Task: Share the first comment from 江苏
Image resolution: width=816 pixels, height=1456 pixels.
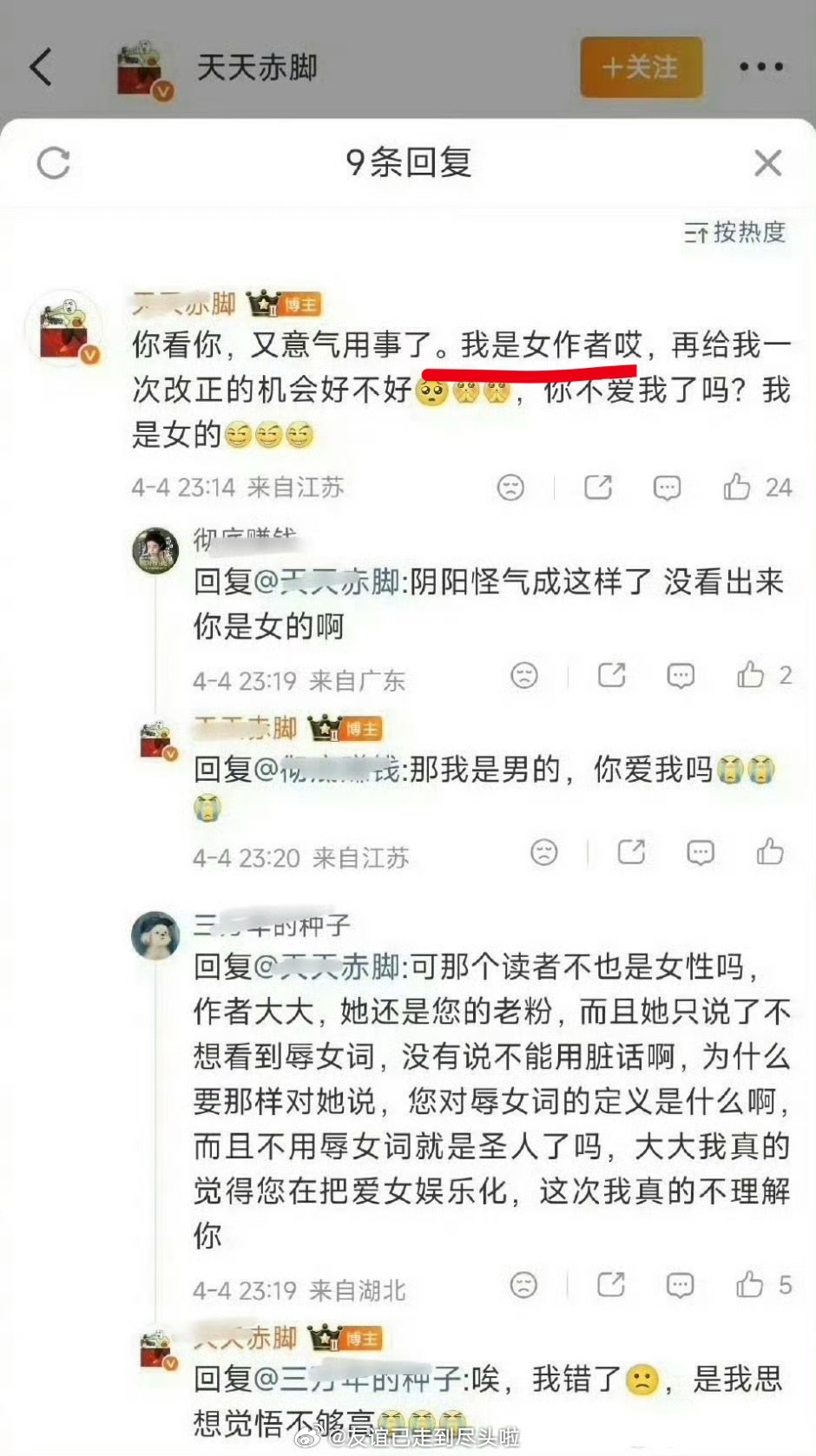Action: pos(598,487)
